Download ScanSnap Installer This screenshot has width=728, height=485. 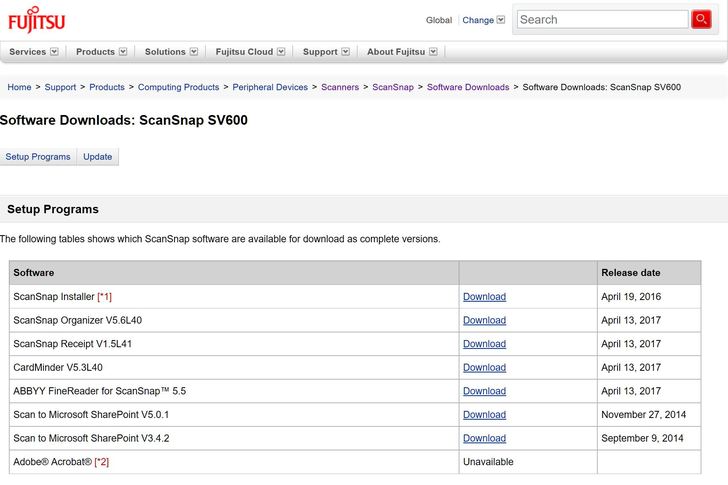click(484, 297)
